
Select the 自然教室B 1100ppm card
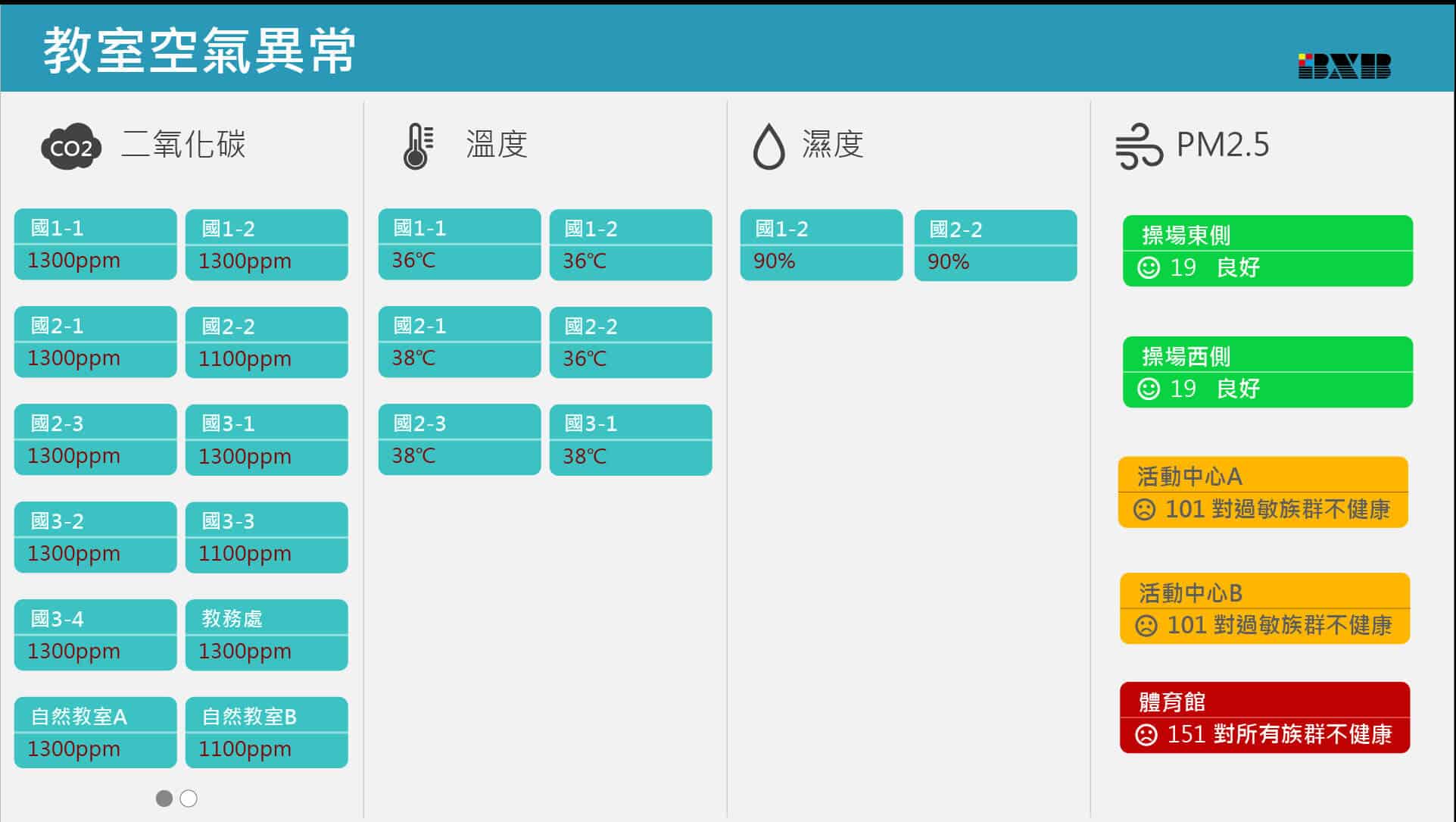[267, 733]
